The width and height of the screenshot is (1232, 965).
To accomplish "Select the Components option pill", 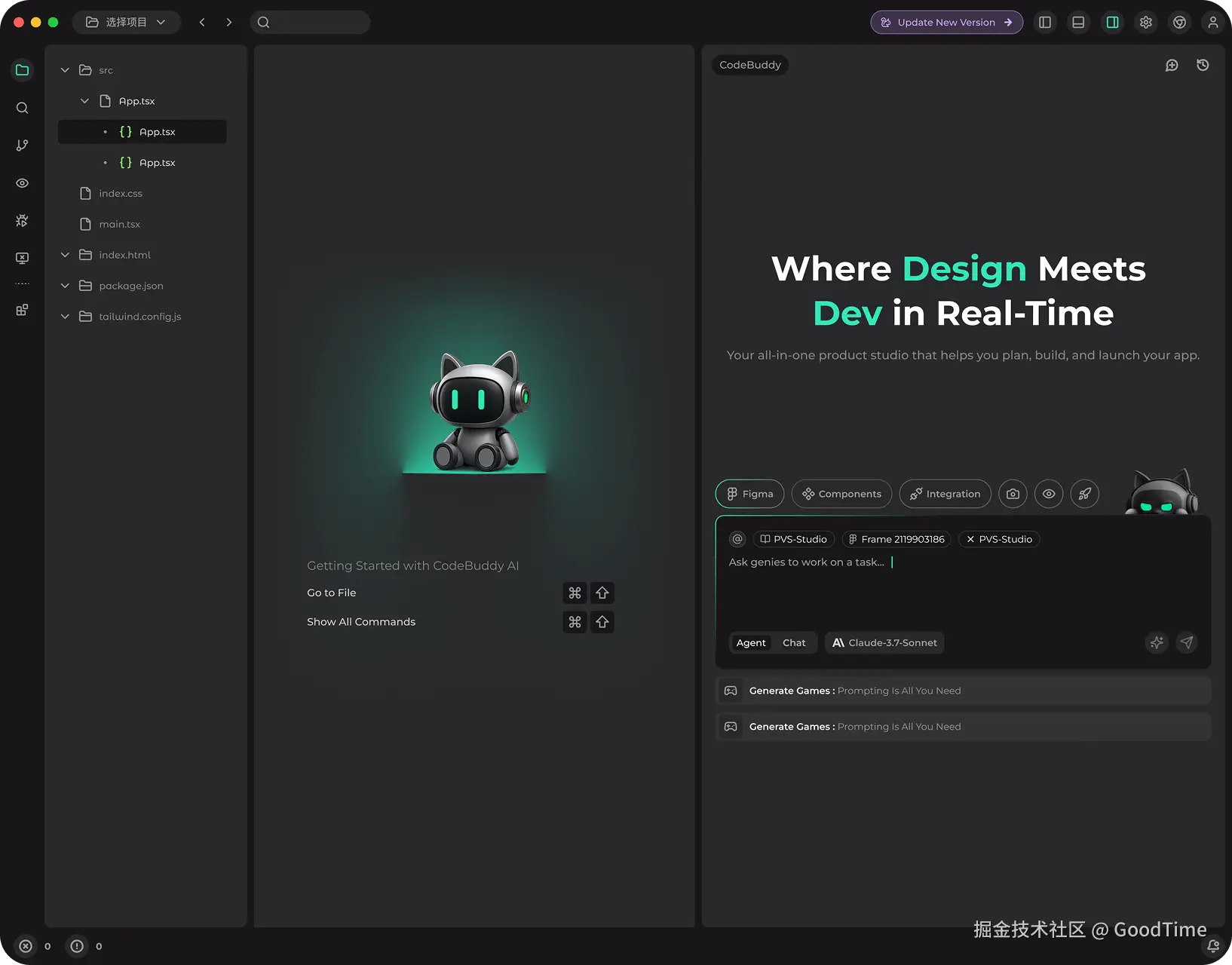I will 841,494.
